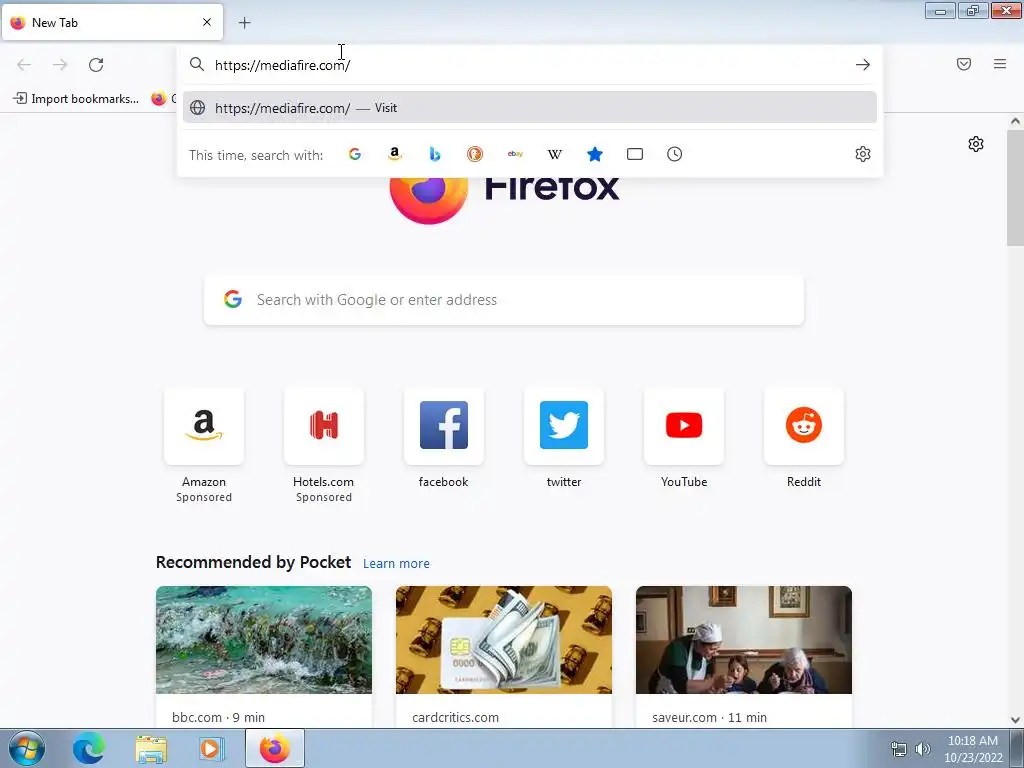The height and width of the screenshot is (768, 1024).
Task: Open the Hotels.com sponsored shortcut tile
Action: click(324, 426)
